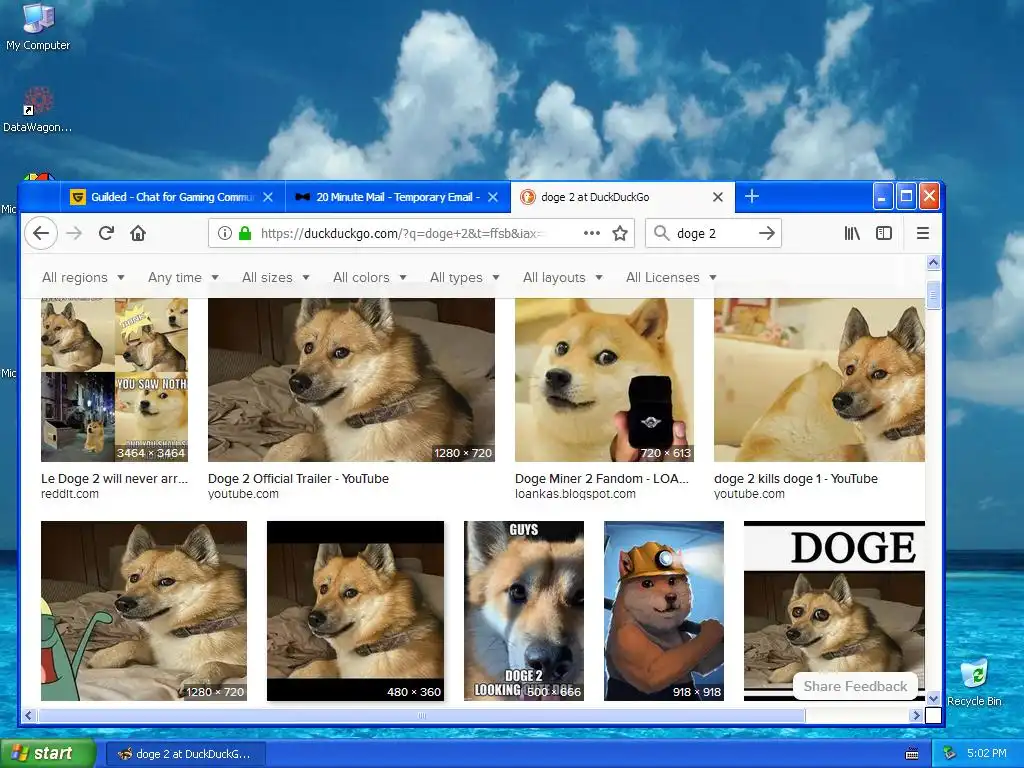
Task: Close the 20 Minute Mail tab
Action: [x=493, y=197]
